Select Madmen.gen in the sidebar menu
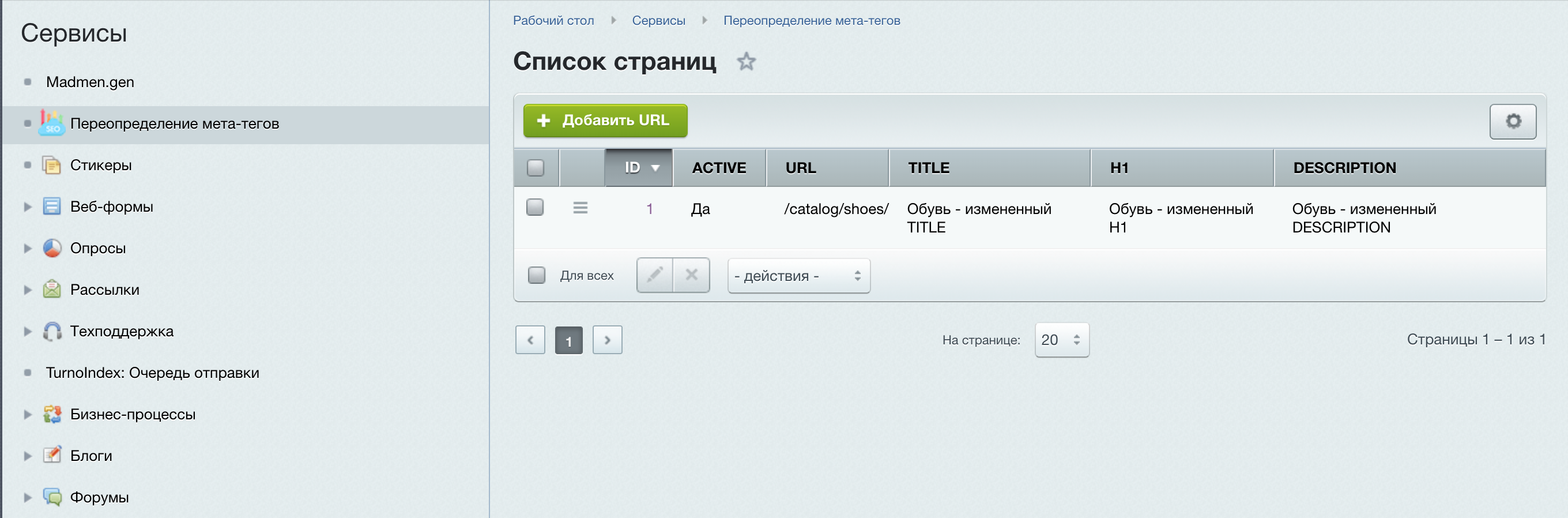The image size is (1568, 518). [90, 82]
